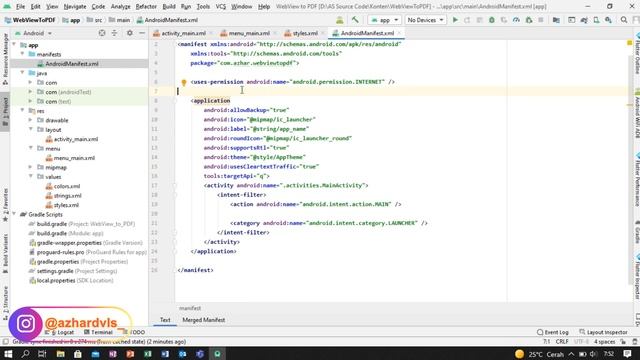Open Project panel gear settings

(130, 33)
